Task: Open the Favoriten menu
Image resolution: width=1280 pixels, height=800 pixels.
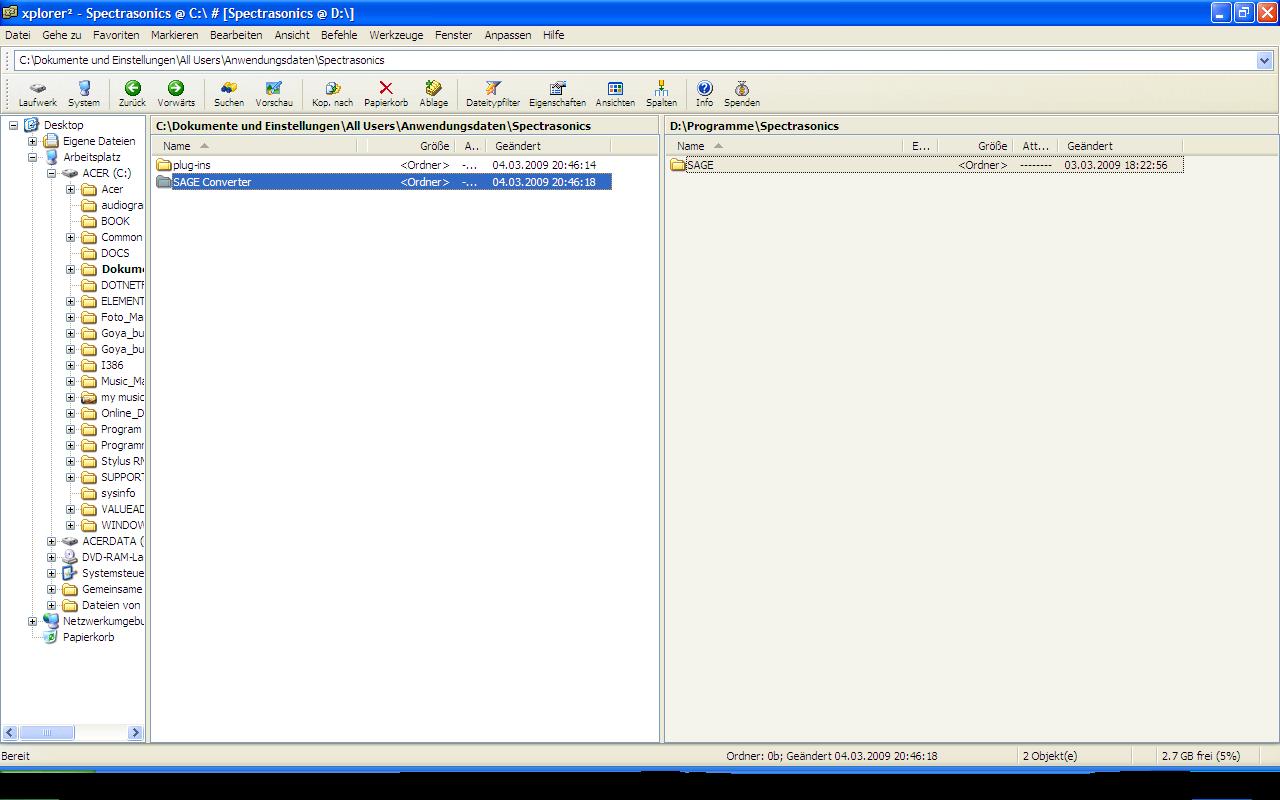Action: pos(116,35)
